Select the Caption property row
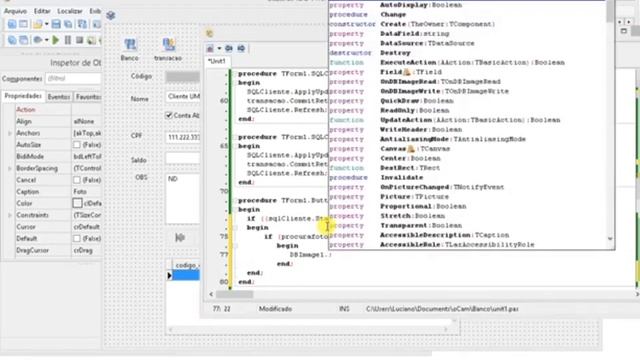The height and width of the screenshot is (360, 640). [58, 192]
